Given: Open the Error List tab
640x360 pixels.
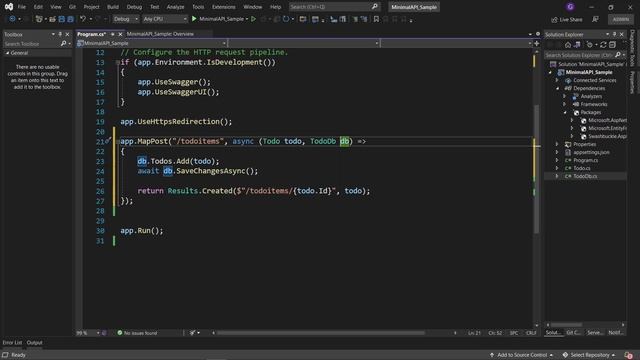Looking at the screenshot, I should click(x=12, y=342).
